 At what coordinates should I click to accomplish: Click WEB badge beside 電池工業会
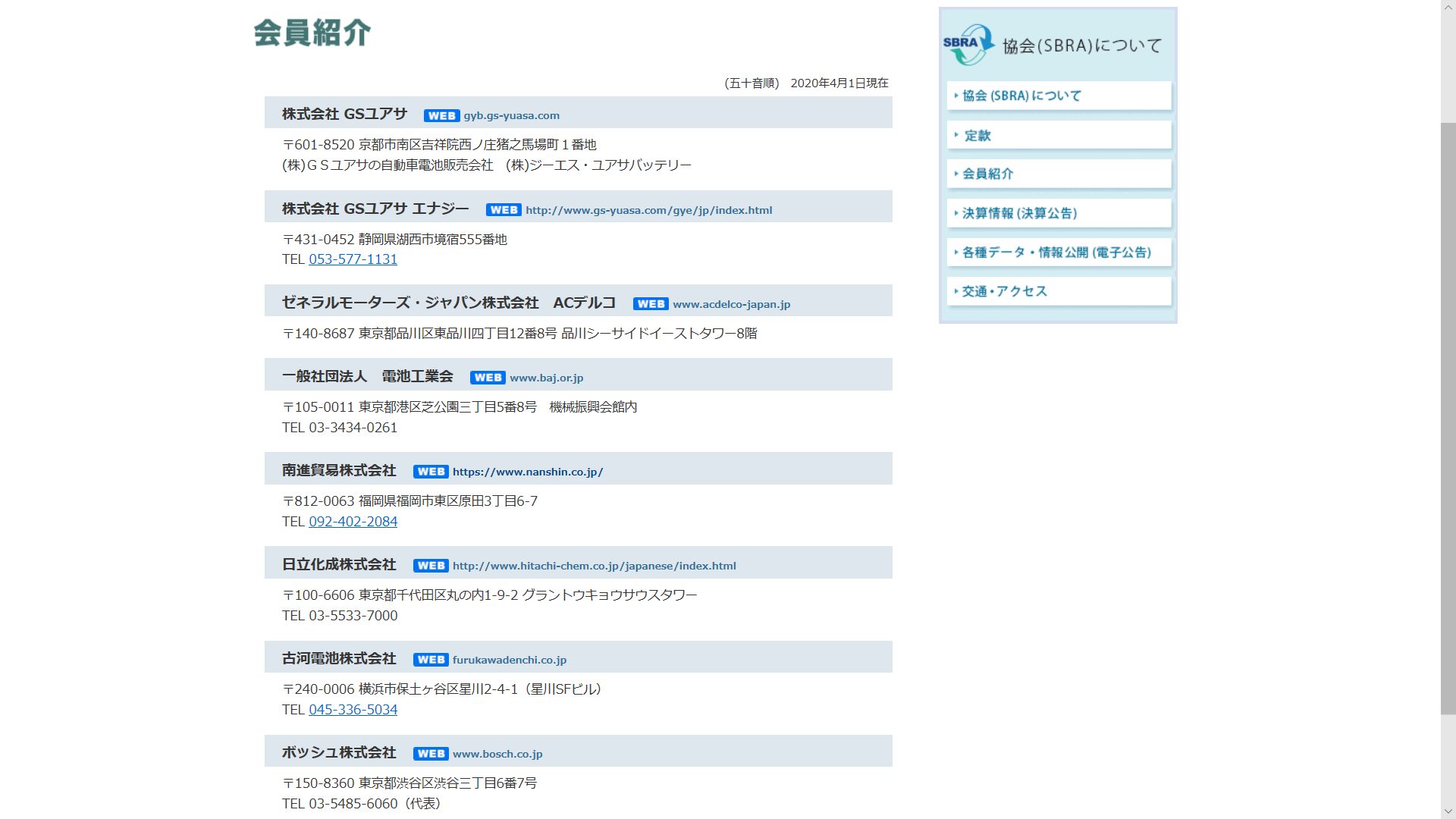point(488,378)
